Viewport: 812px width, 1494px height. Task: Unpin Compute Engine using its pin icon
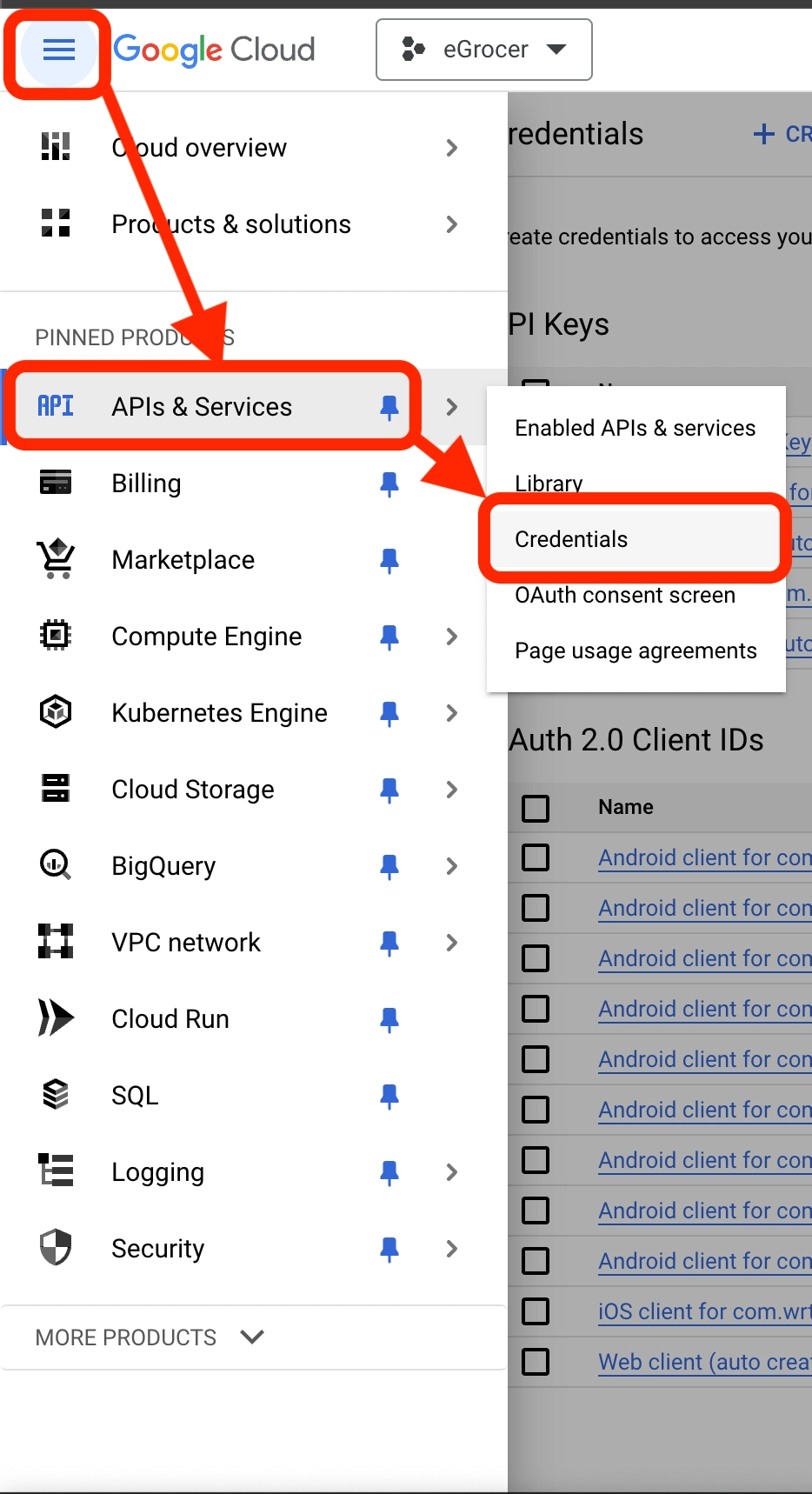coord(389,637)
